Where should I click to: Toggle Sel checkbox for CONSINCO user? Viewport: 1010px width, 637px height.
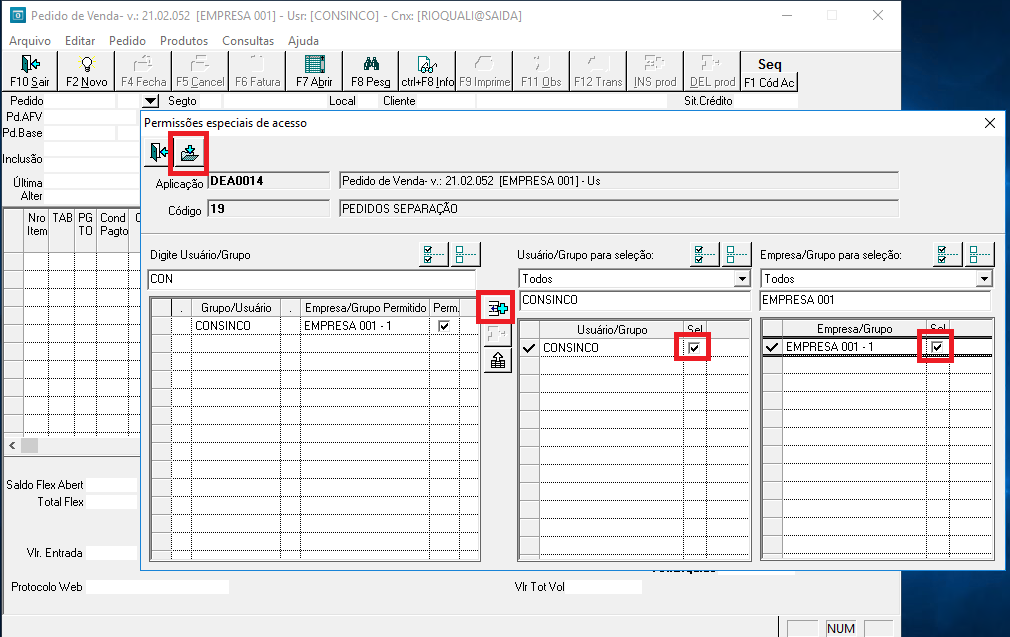tap(694, 348)
